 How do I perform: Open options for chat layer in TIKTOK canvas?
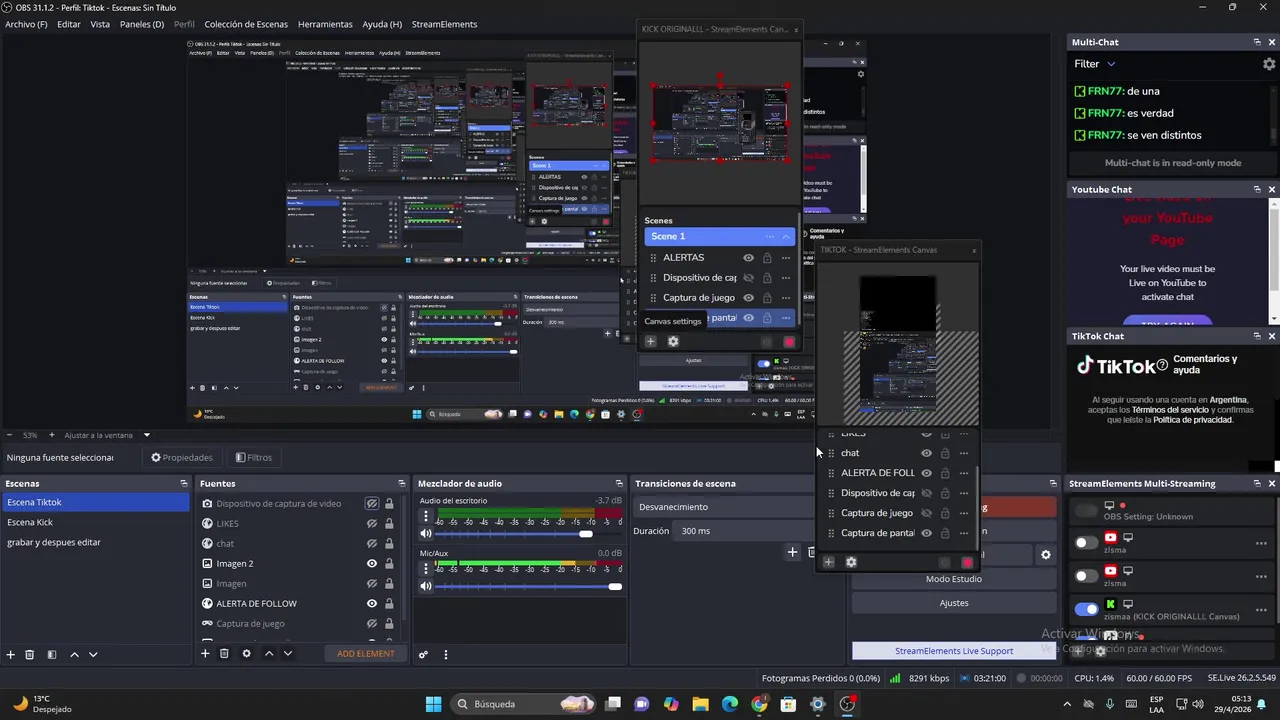click(x=964, y=453)
